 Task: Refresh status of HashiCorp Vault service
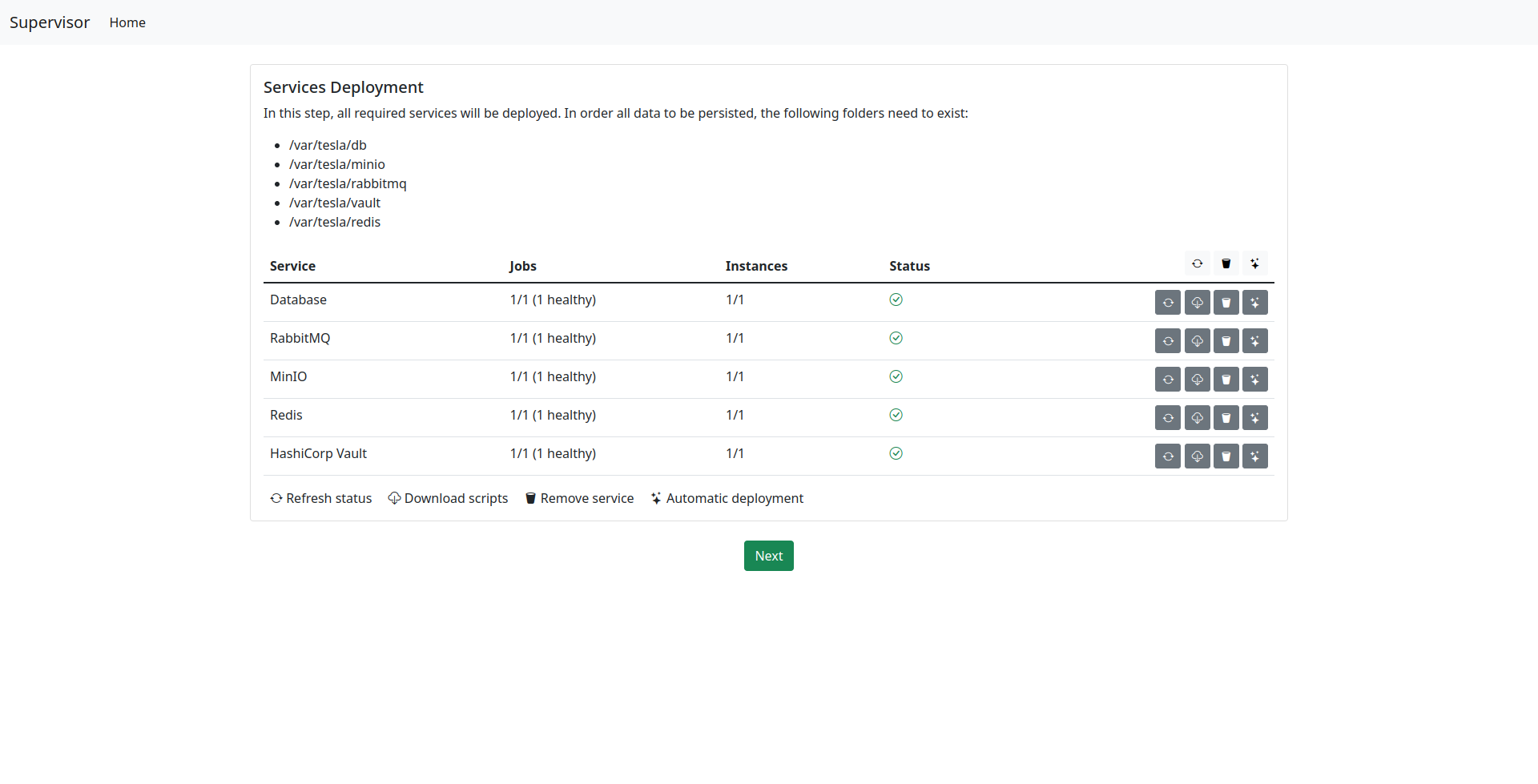[1168, 456]
